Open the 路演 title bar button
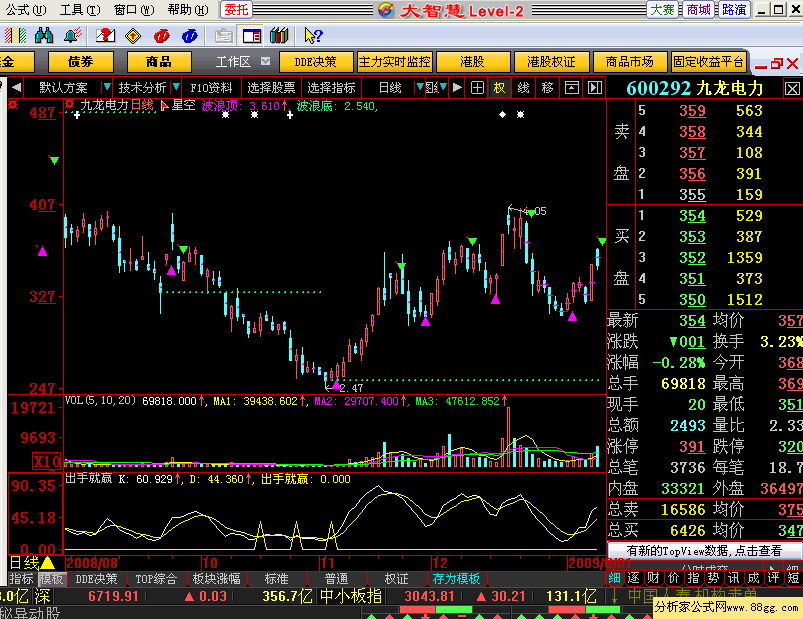 tap(734, 10)
